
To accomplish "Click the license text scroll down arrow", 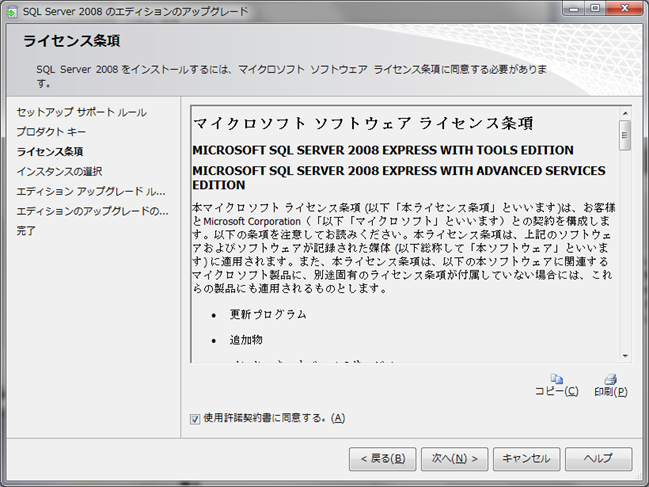I will (625, 356).
